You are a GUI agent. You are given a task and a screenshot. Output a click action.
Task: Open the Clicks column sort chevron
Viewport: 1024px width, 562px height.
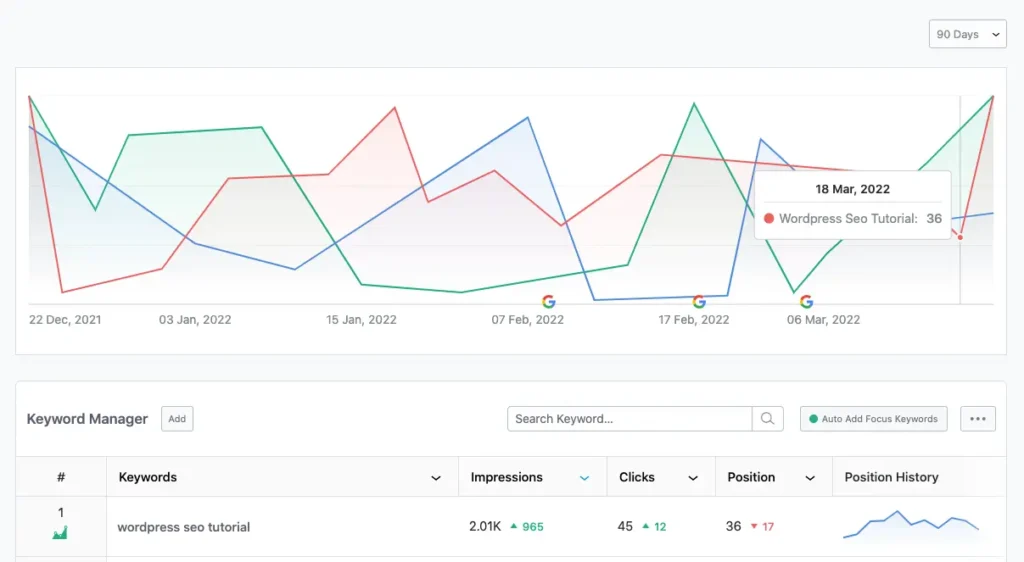[693, 478]
